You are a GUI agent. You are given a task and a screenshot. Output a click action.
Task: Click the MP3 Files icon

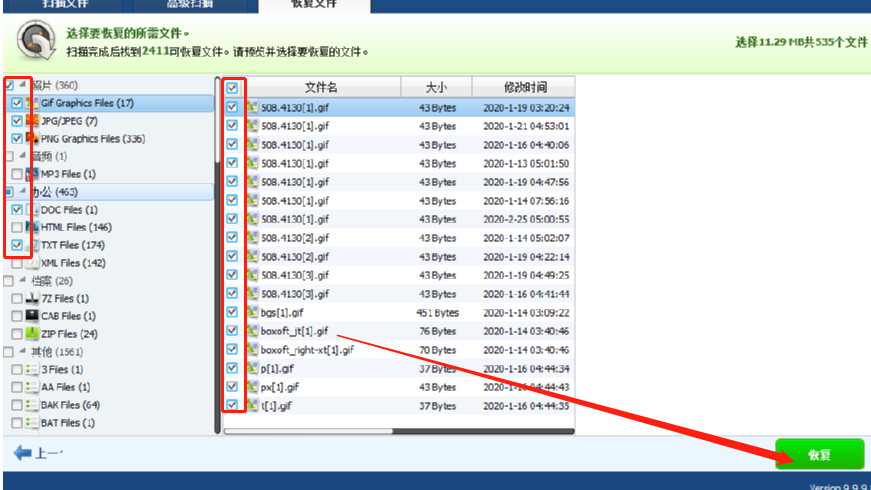pos(32,174)
